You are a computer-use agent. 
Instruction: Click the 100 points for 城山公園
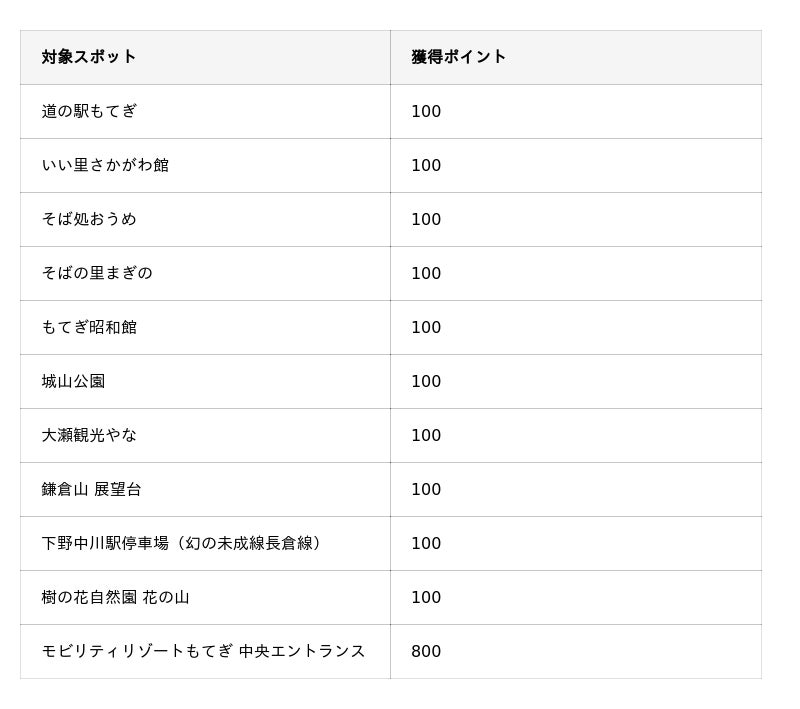pyautogui.click(x=426, y=382)
